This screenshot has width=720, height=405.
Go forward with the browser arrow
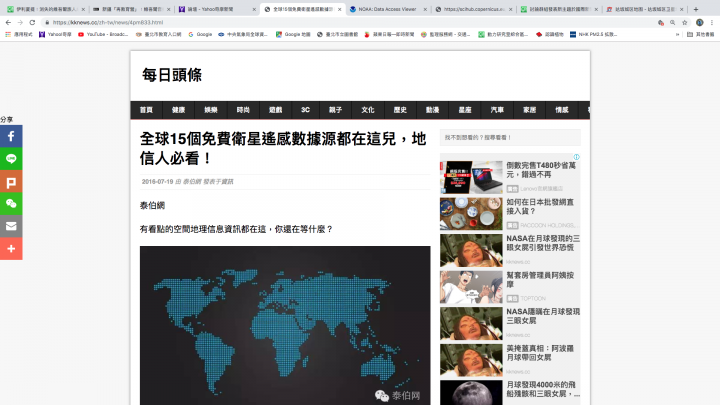(x=20, y=22)
